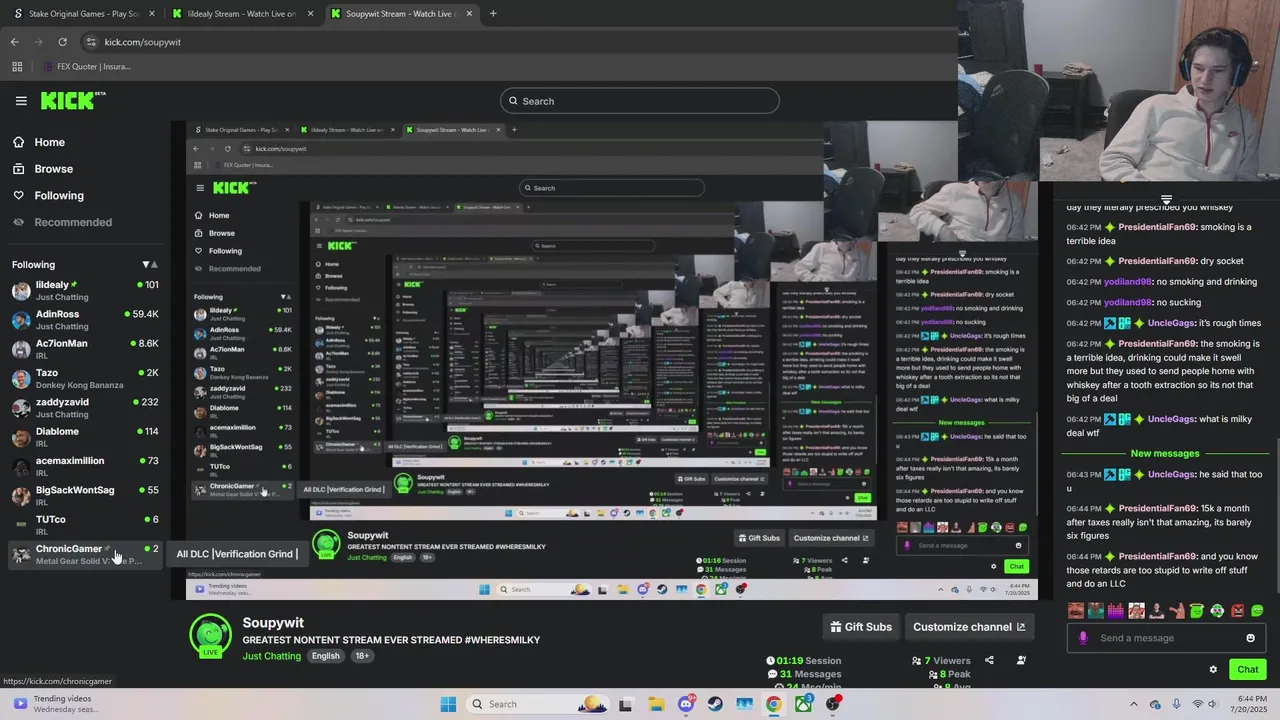The height and width of the screenshot is (720, 1280).
Task: Click the Gift Subs button
Action: click(861, 627)
